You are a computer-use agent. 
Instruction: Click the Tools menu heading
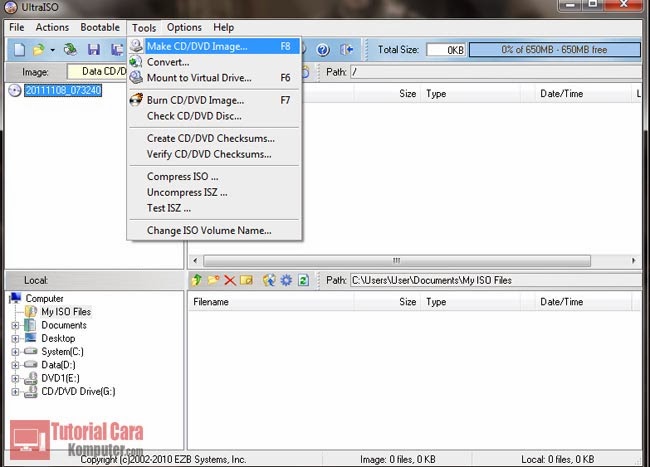tap(144, 28)
